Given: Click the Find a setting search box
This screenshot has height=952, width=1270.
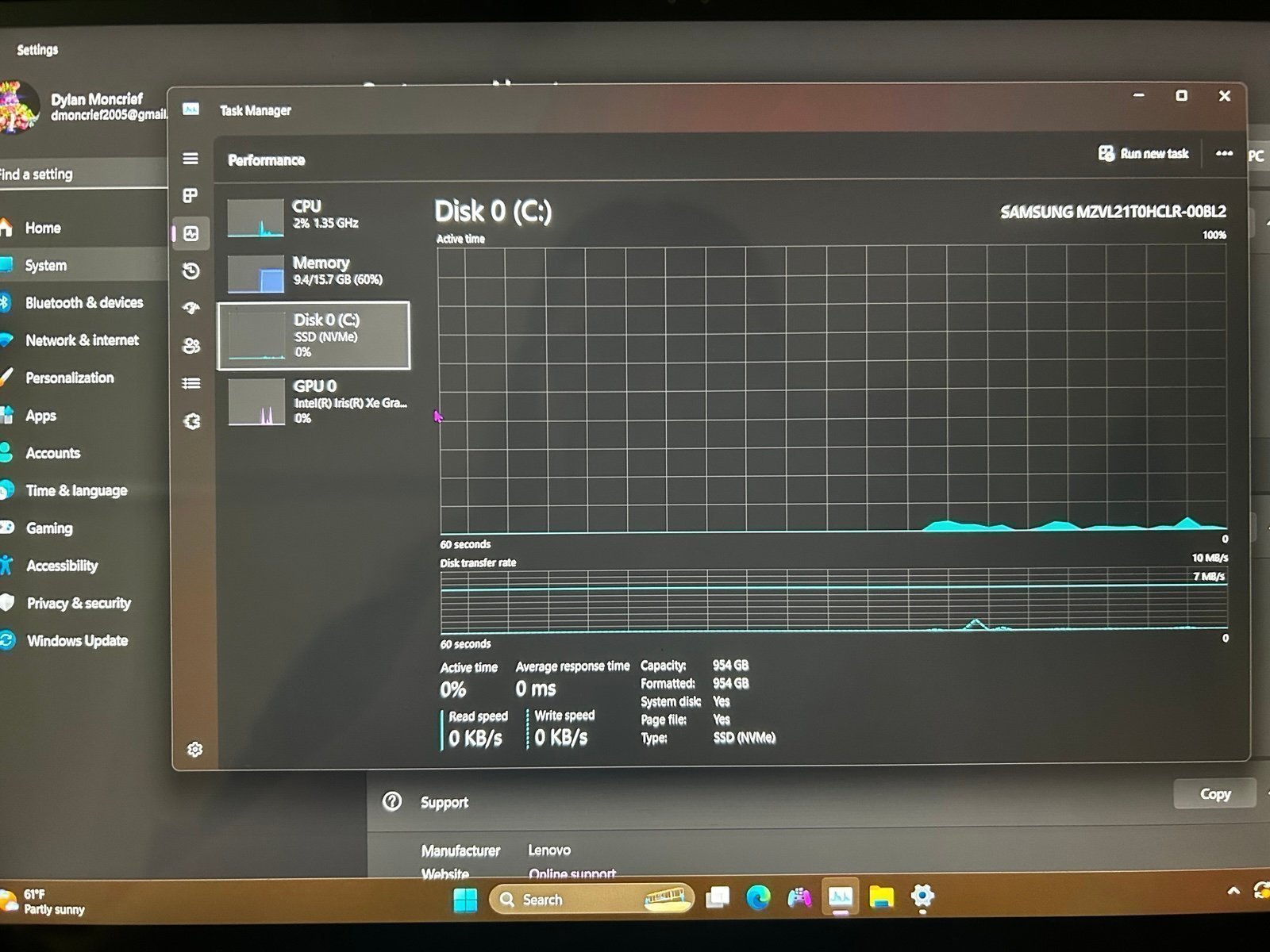Looking at the screenshot, I should [x=83, y=174].
